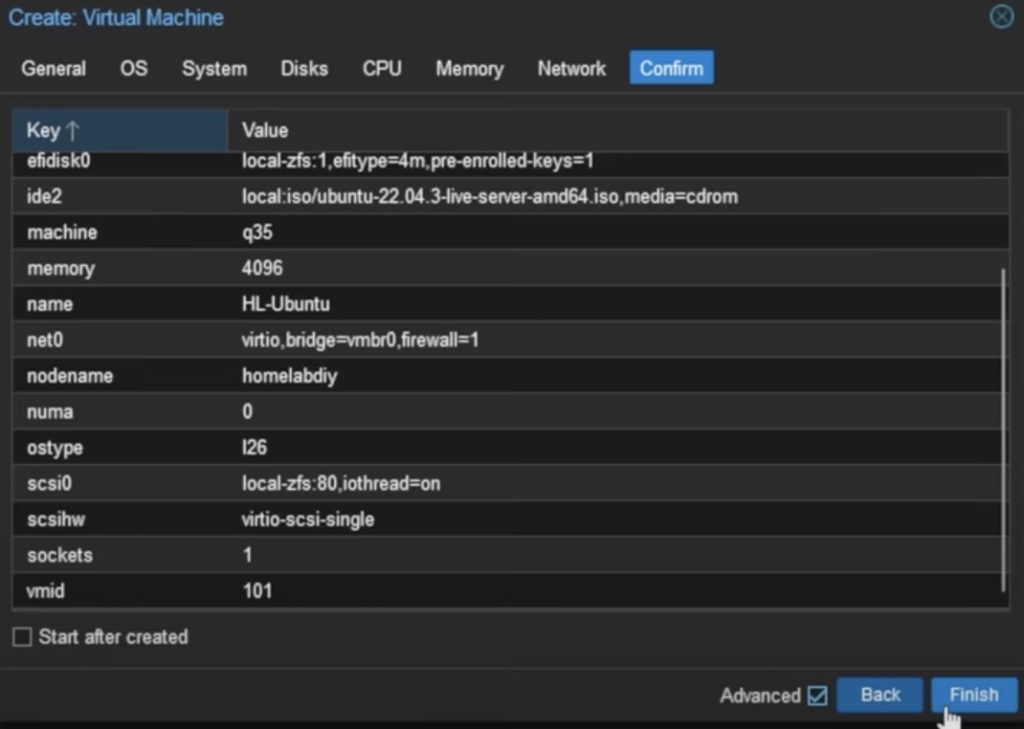Enable Start after created checkbox
The image size is (1024, 729).
[x=22, y=637]
